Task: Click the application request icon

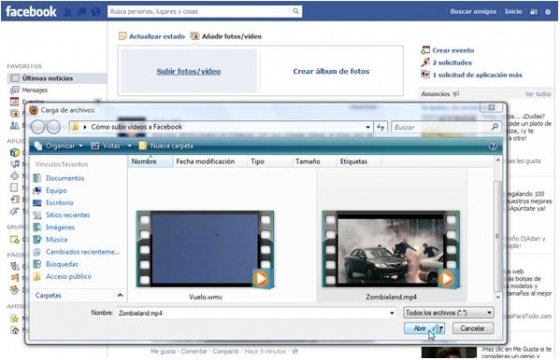Action: [x=425, y=74]
